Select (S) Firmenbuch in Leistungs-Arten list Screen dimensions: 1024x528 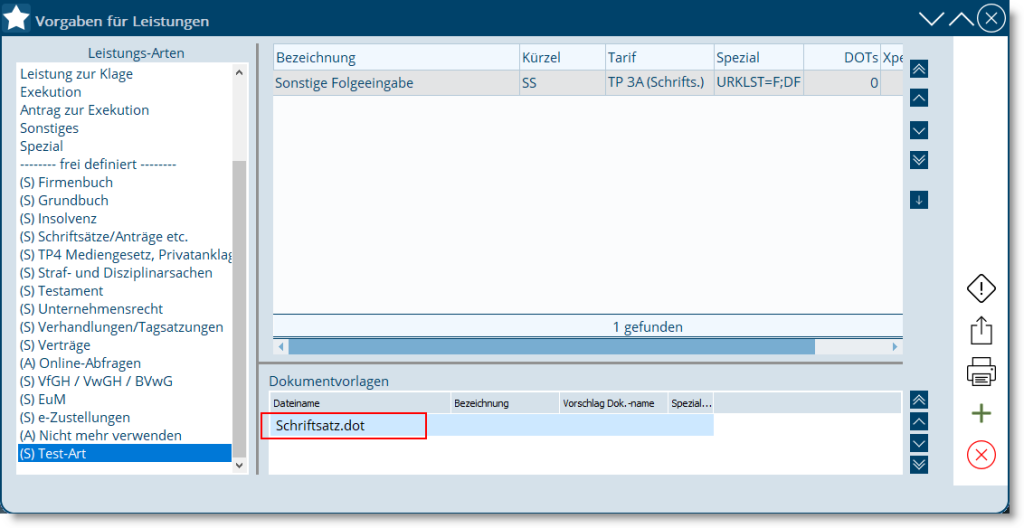point(66,183)
